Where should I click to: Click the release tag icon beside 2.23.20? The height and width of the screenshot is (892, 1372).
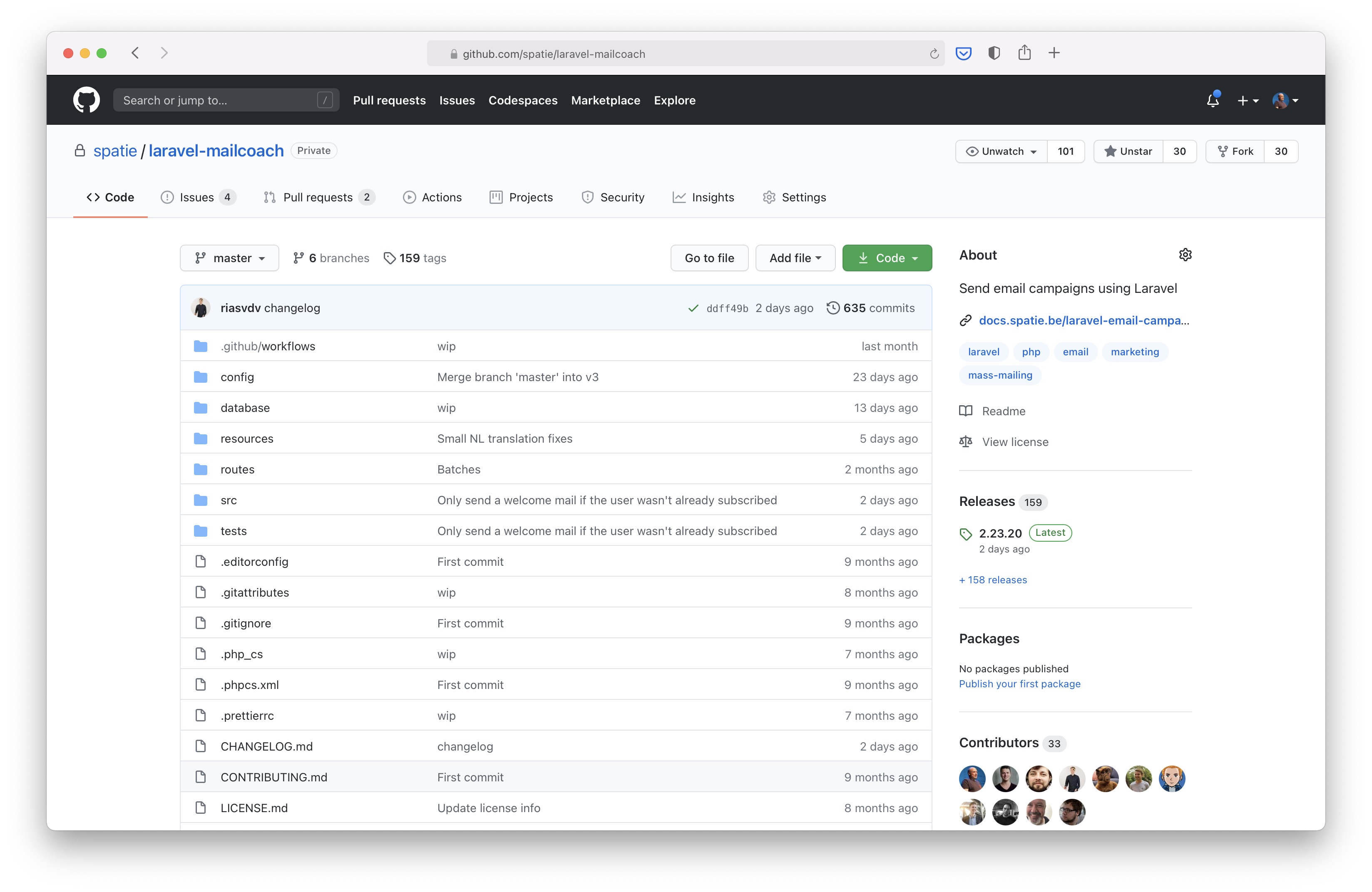point(966,534)
